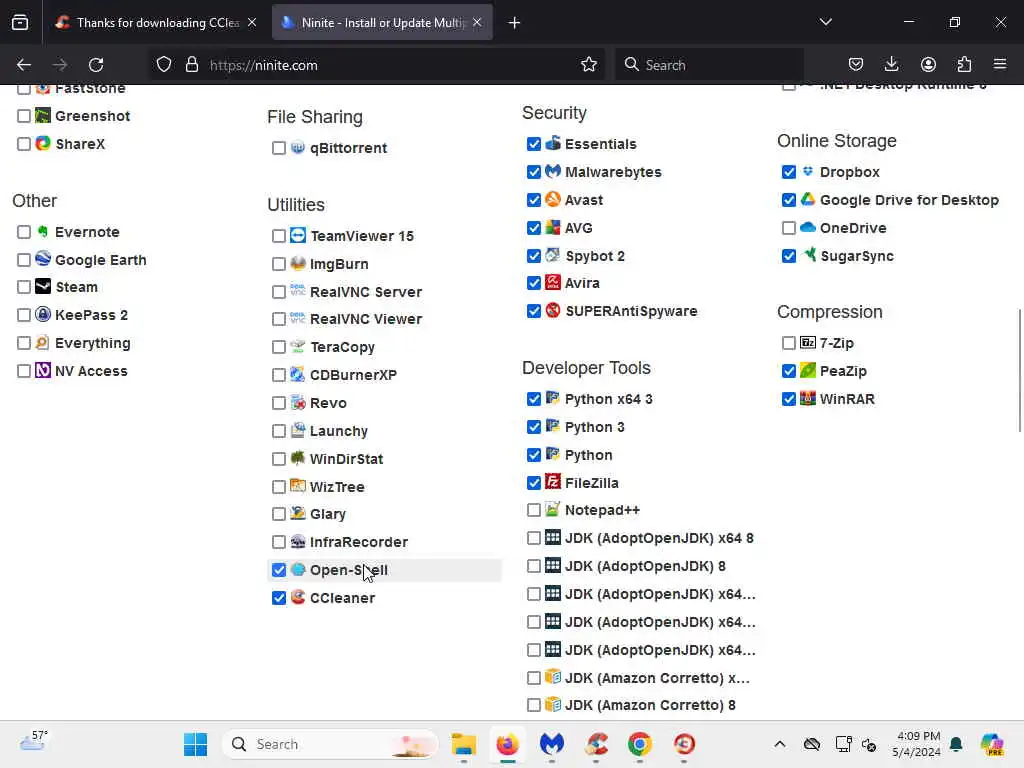Open File Explorer from the taskbar
The image size is (1024, 768).
pyautogui.click(x=464, y=744)
